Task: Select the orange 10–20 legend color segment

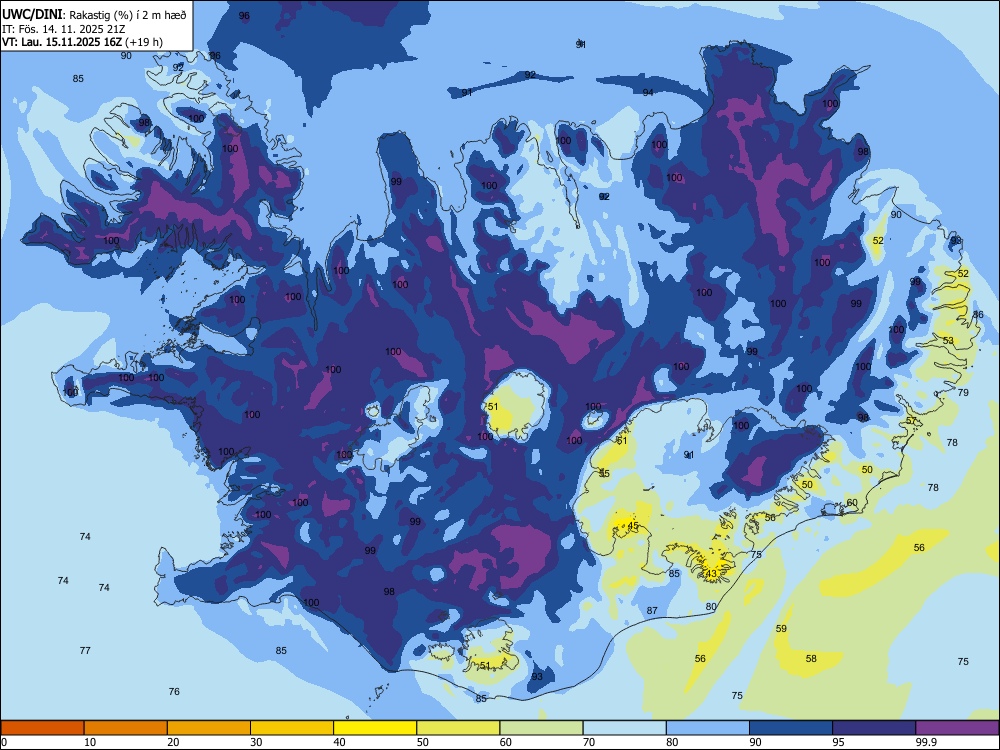Action: [126, 728]
